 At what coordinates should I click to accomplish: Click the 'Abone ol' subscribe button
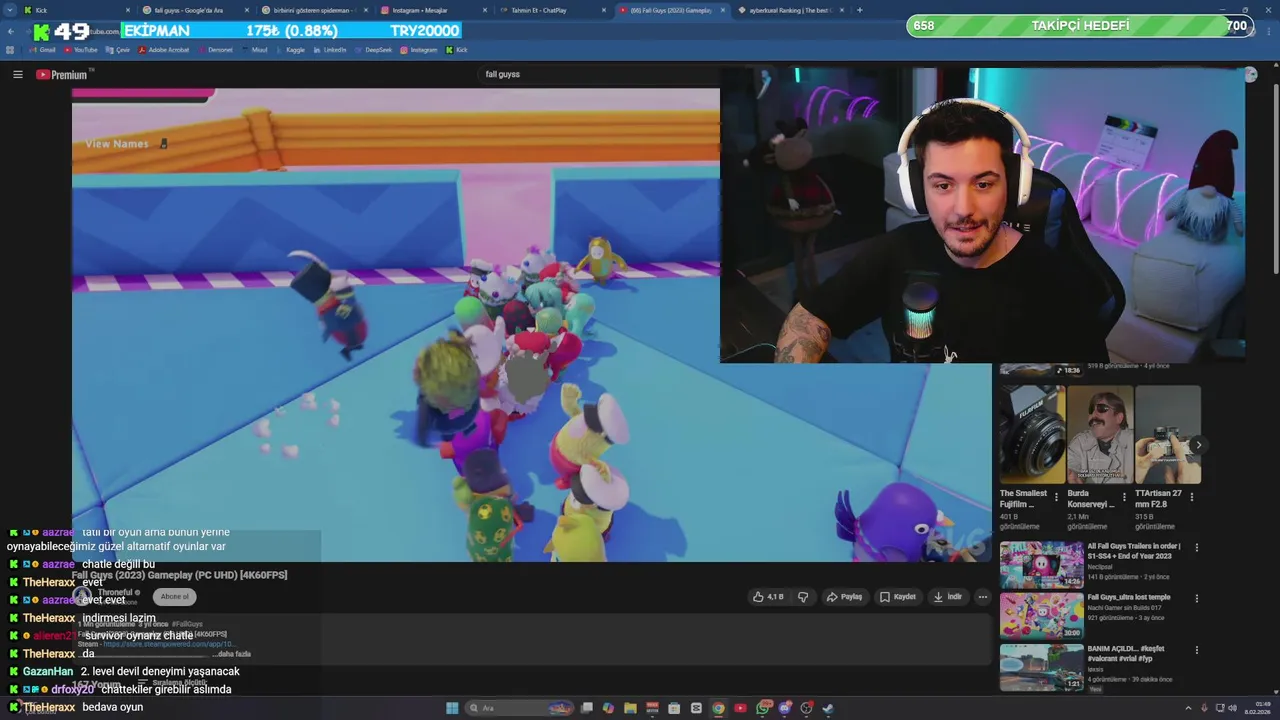(x=174, y=597)
